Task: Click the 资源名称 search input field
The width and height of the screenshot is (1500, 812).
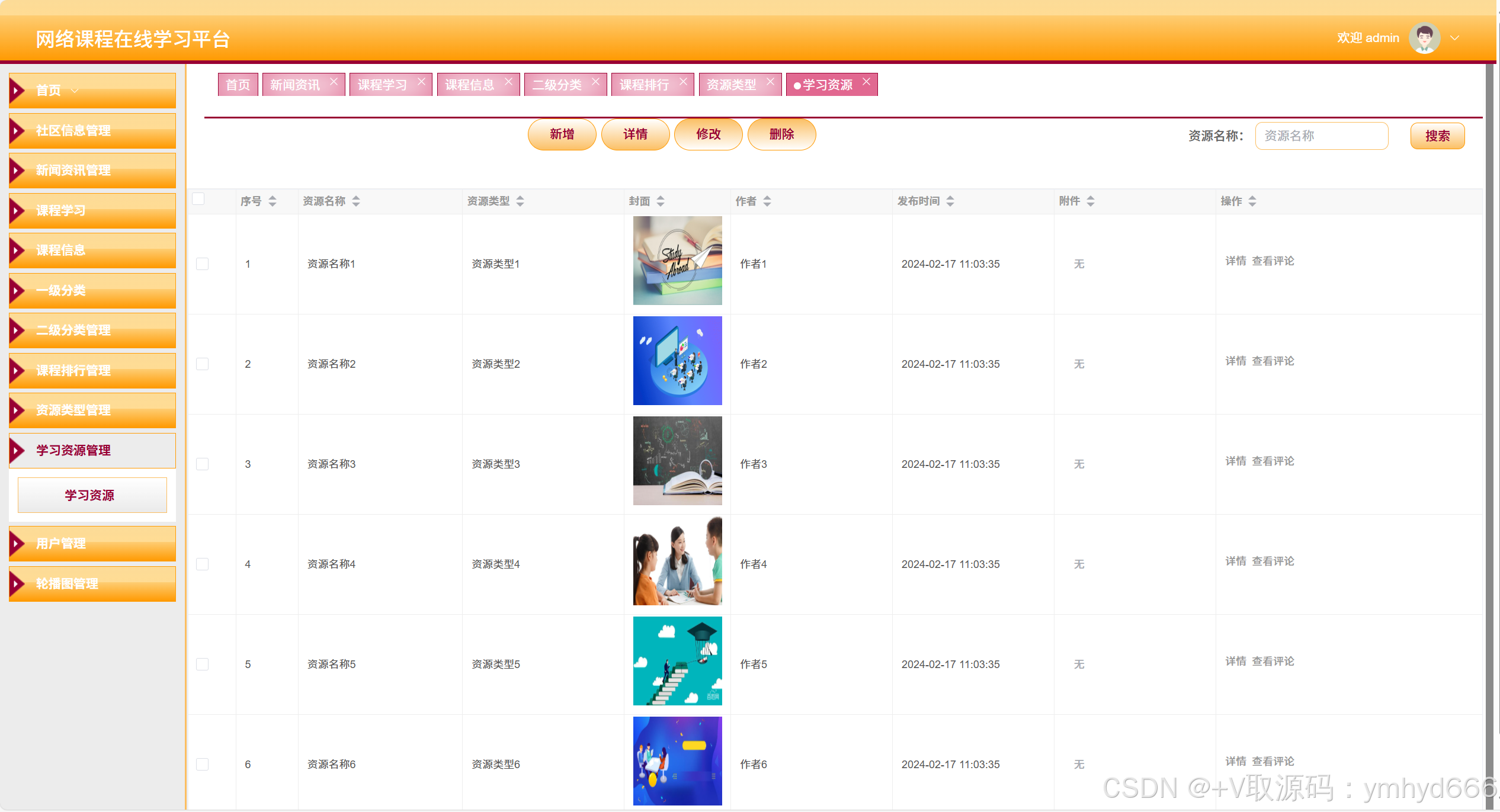Action: tap(1321, 136)
